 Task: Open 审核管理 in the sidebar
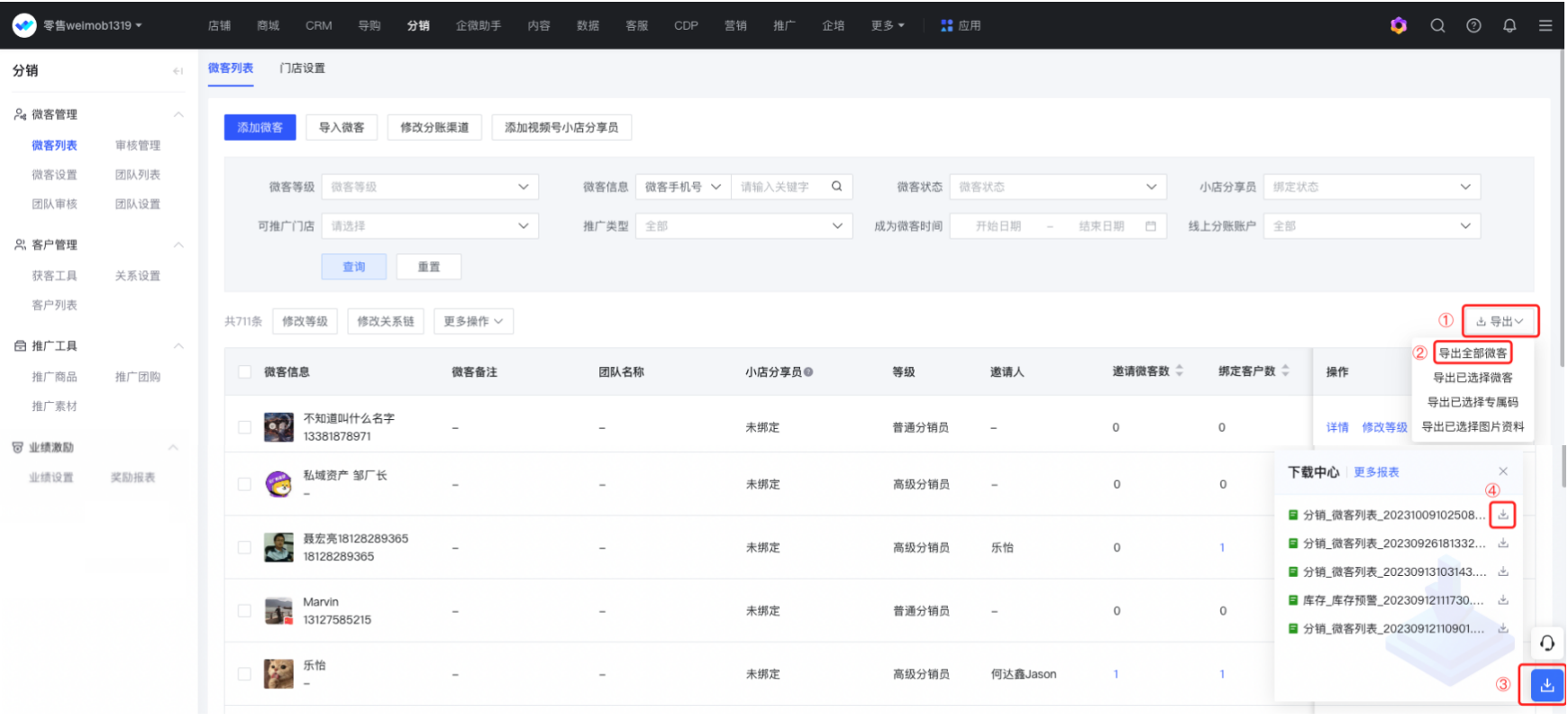pos(138,145)
